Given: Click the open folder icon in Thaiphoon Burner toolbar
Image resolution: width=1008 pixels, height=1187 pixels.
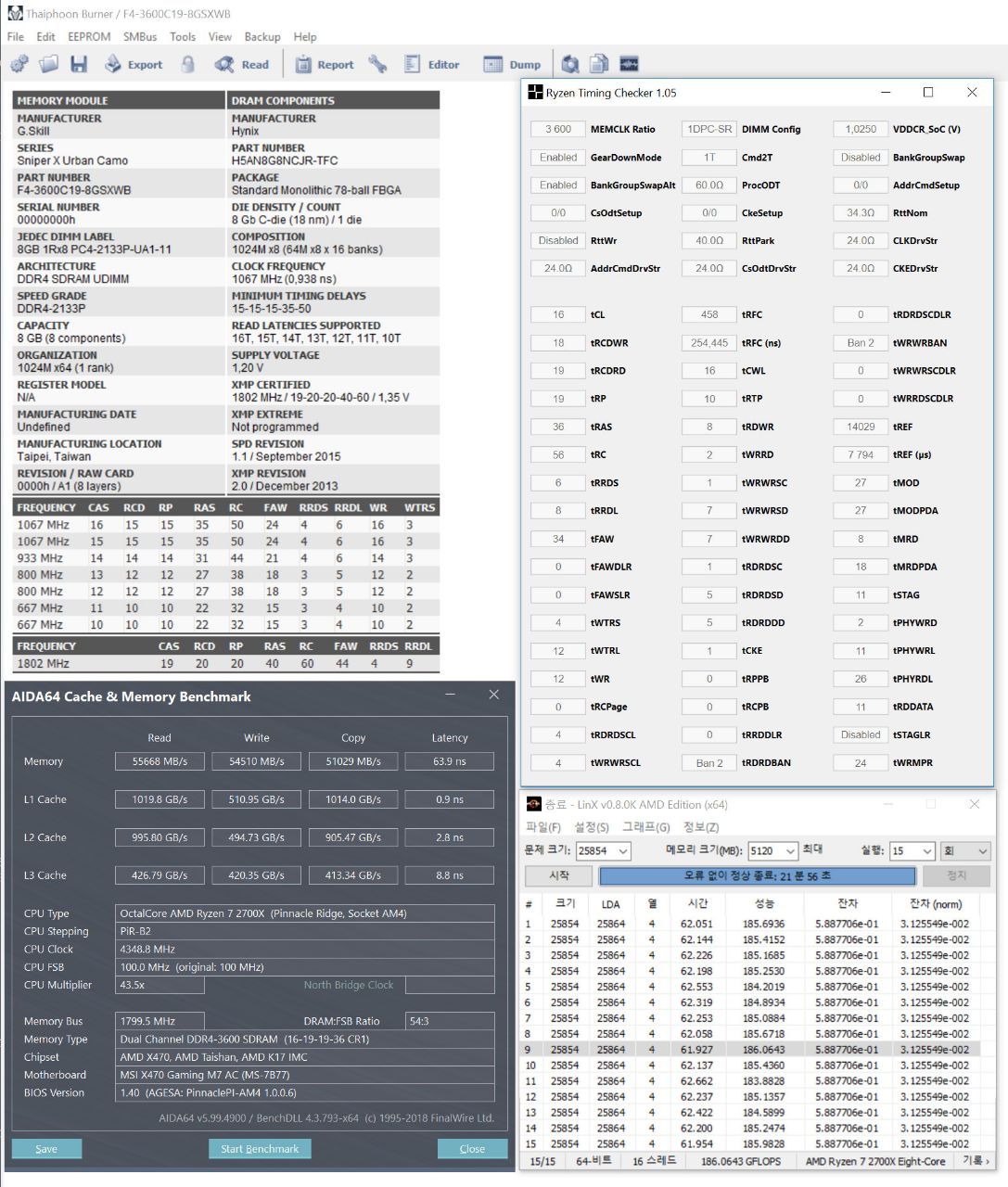Looking at the screenshot, I should [x=49, y=64].
